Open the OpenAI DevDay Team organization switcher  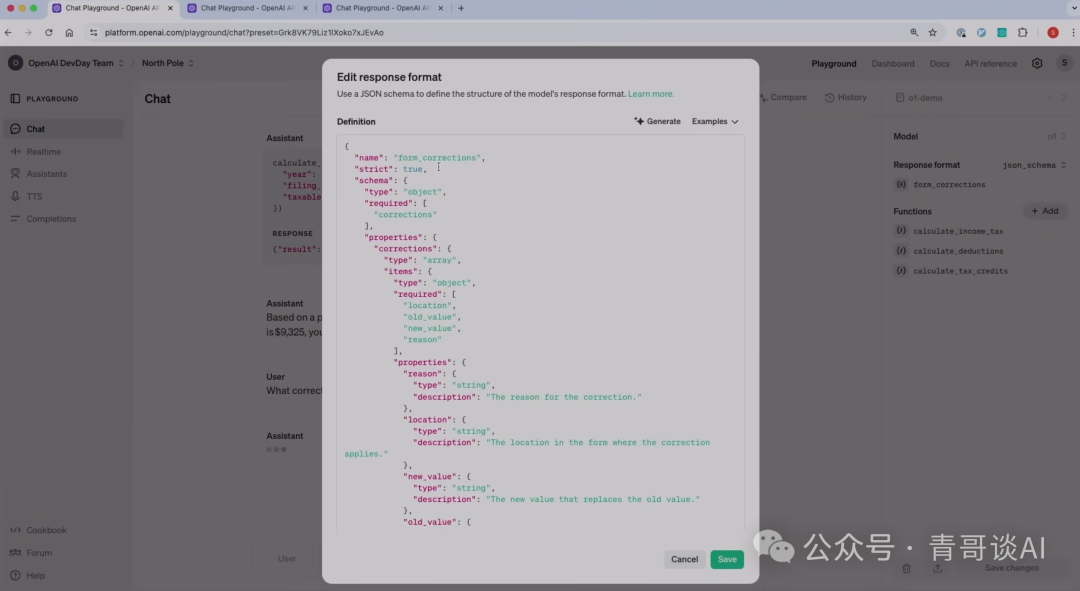tap(68, 63)
